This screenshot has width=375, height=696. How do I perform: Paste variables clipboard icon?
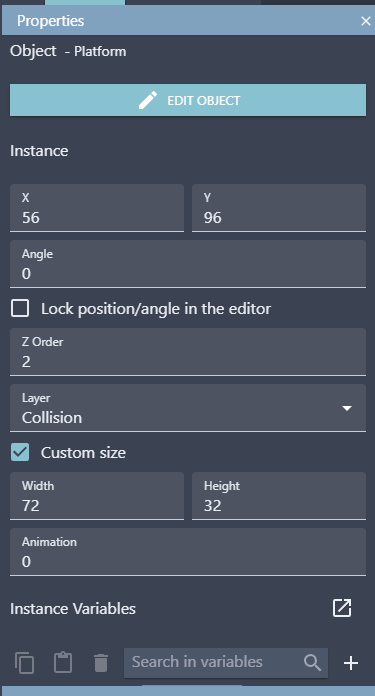63,663
